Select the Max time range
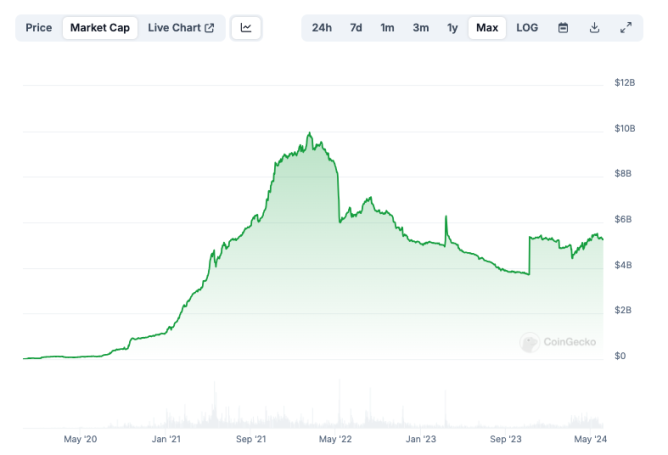 pos(487,28)
